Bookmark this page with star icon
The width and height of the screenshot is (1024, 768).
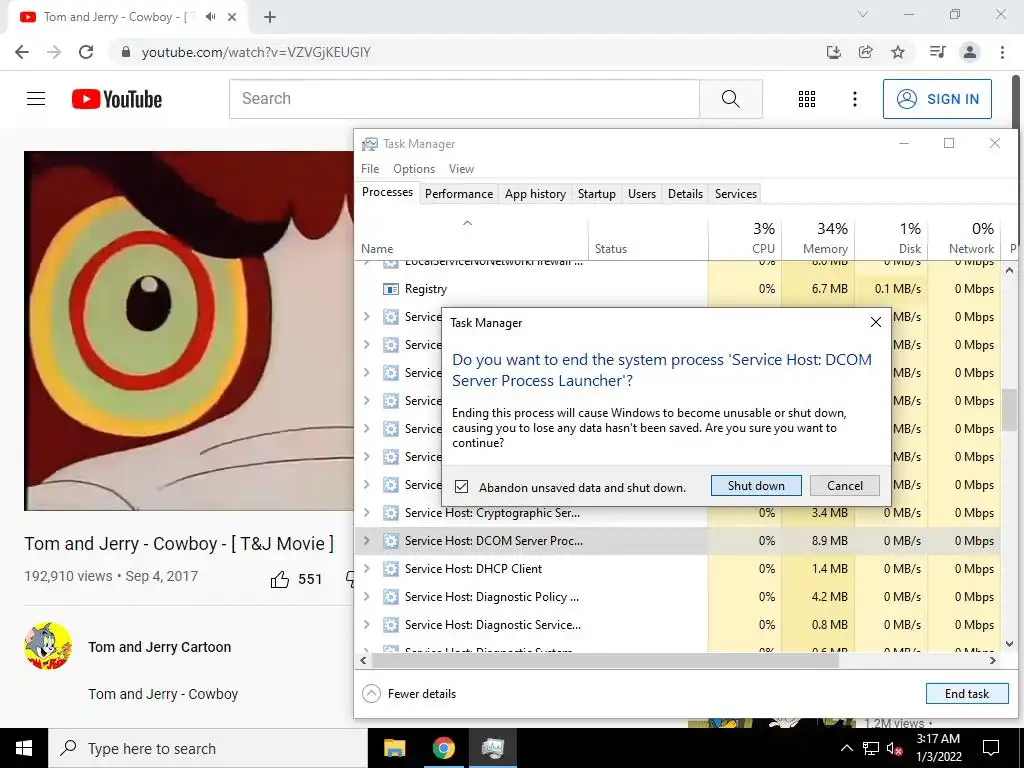pyautogui.click(x=898, y=52)
